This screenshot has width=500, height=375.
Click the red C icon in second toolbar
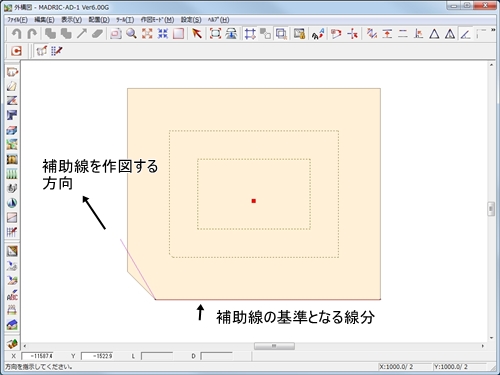(x=16, y=51)
